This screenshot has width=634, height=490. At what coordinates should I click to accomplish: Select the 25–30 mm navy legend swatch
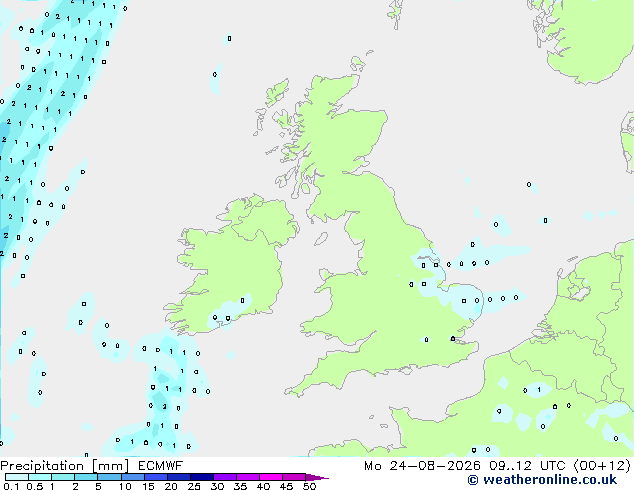tap(201, 477)
